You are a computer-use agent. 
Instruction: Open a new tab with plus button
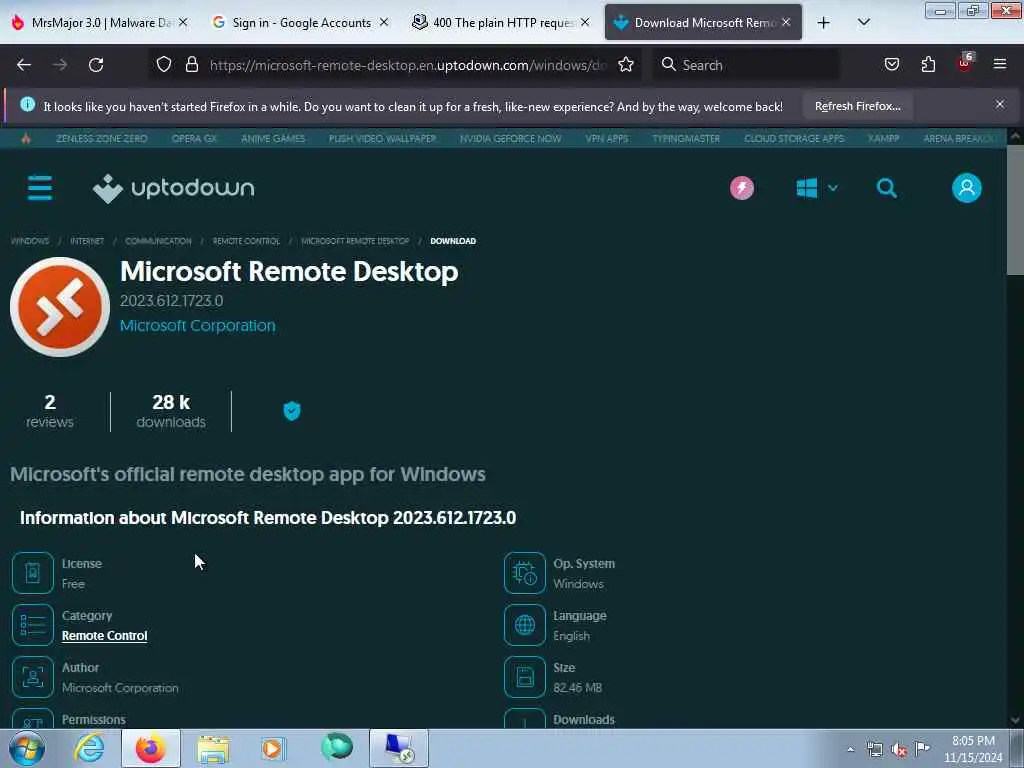click(824, 22)
